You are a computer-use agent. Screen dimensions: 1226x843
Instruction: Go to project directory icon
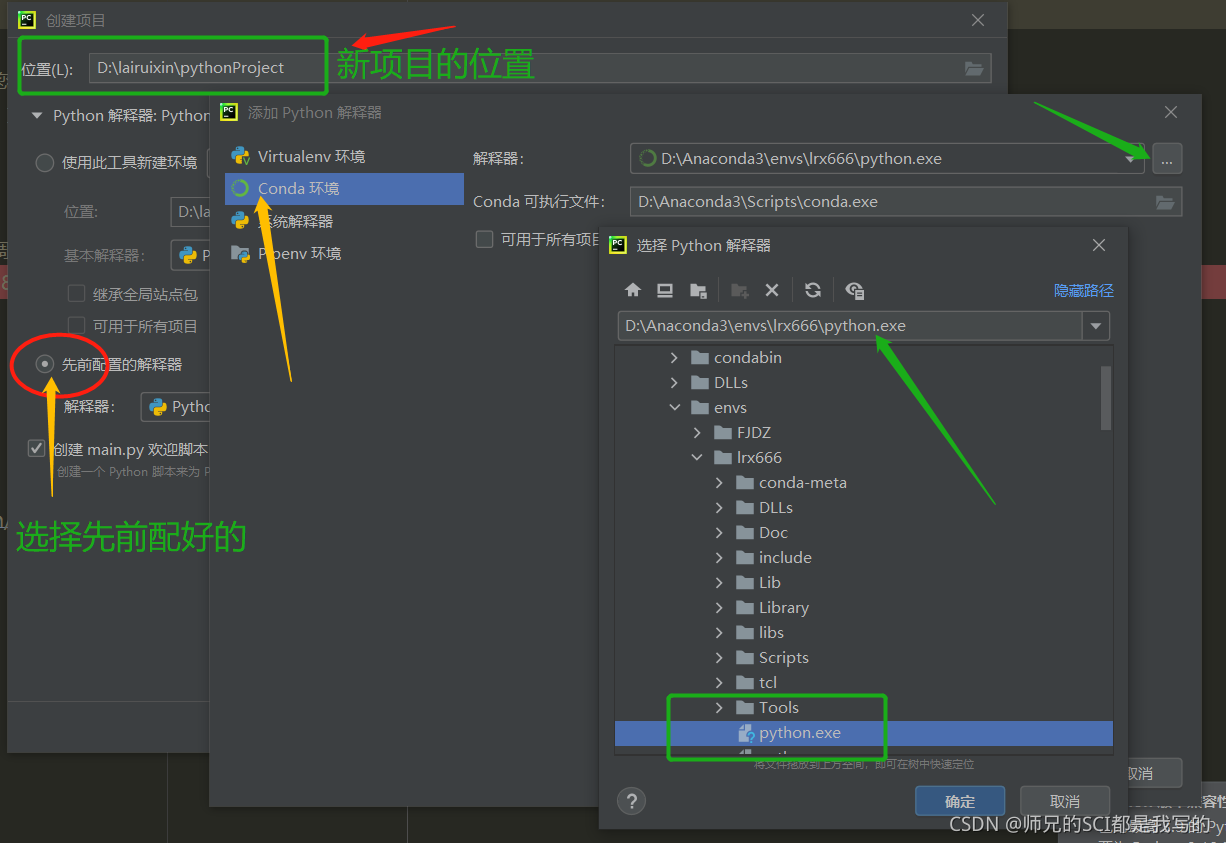pos(698,290)
